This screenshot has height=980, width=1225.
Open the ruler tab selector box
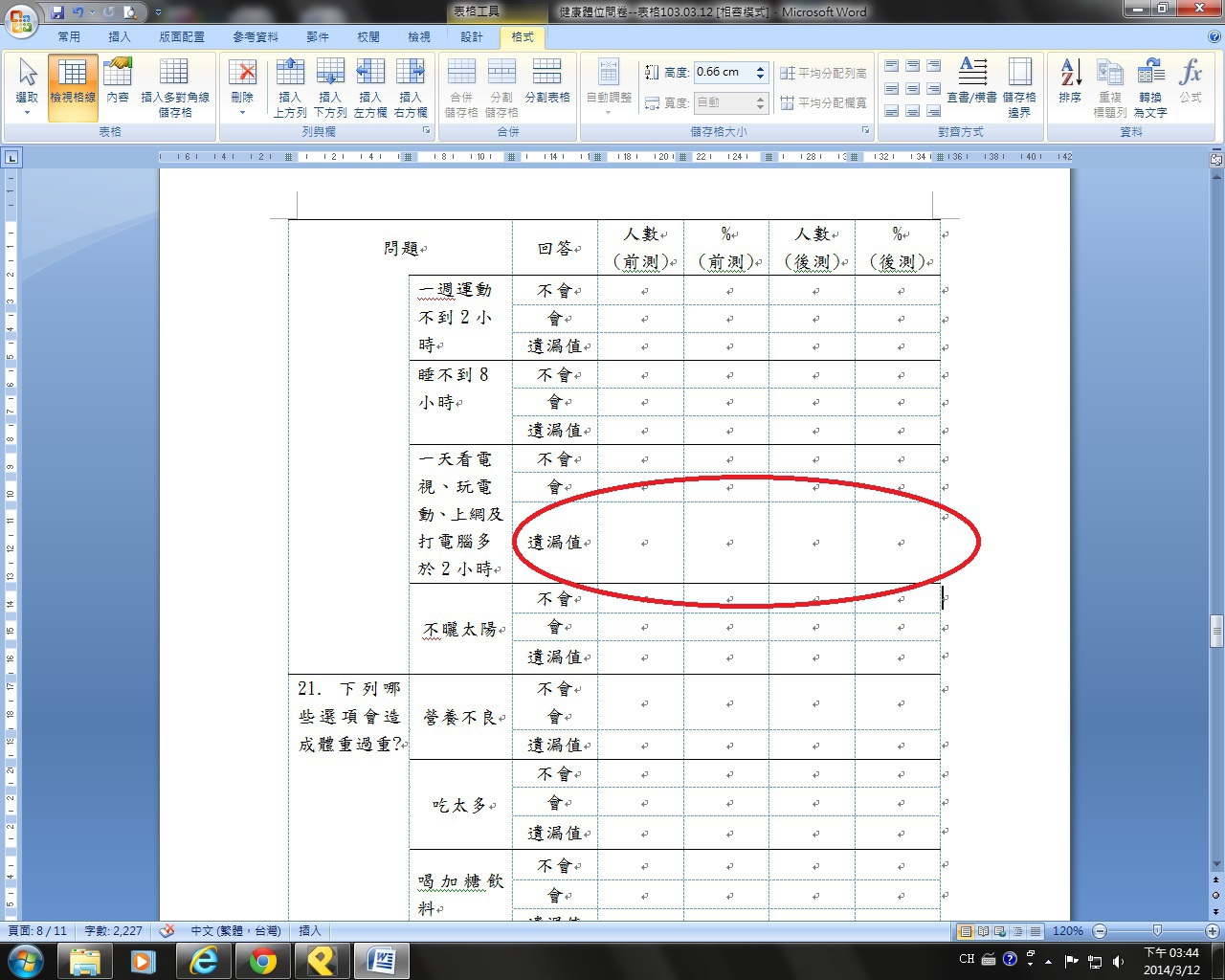coord(11,158)
